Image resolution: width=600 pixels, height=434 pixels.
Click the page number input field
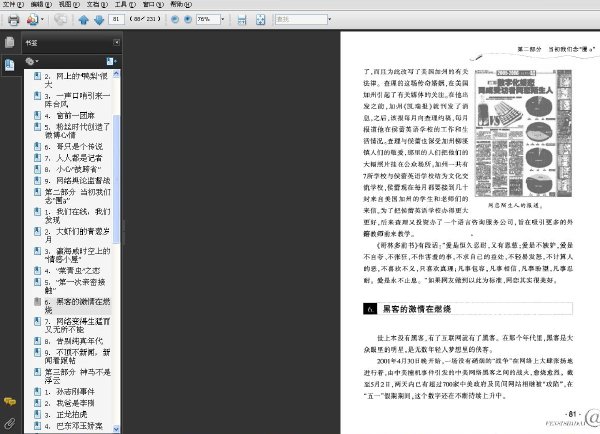[x=116, y=19]
